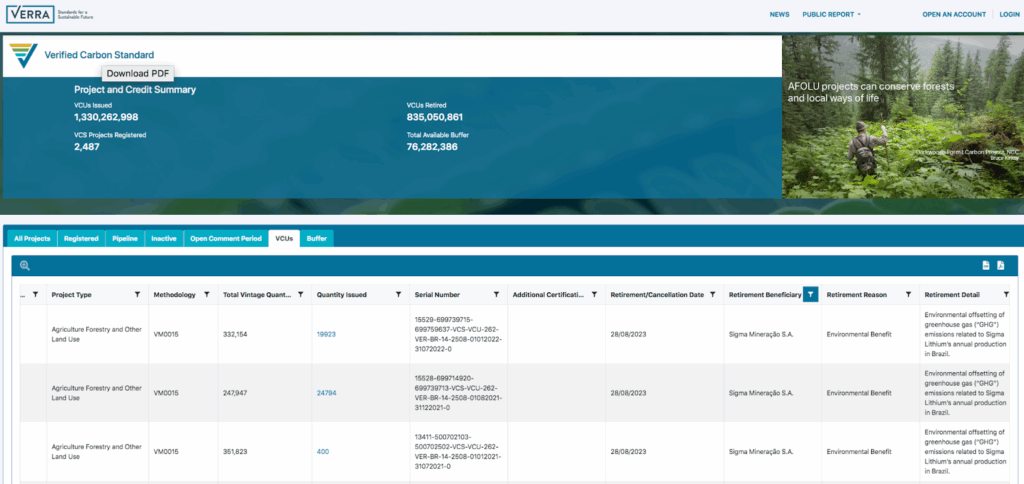Viewport: 1024px width, 484px height.
Task: Click the Total Available Buffer value 76,282,386
Action: (432, 147)
